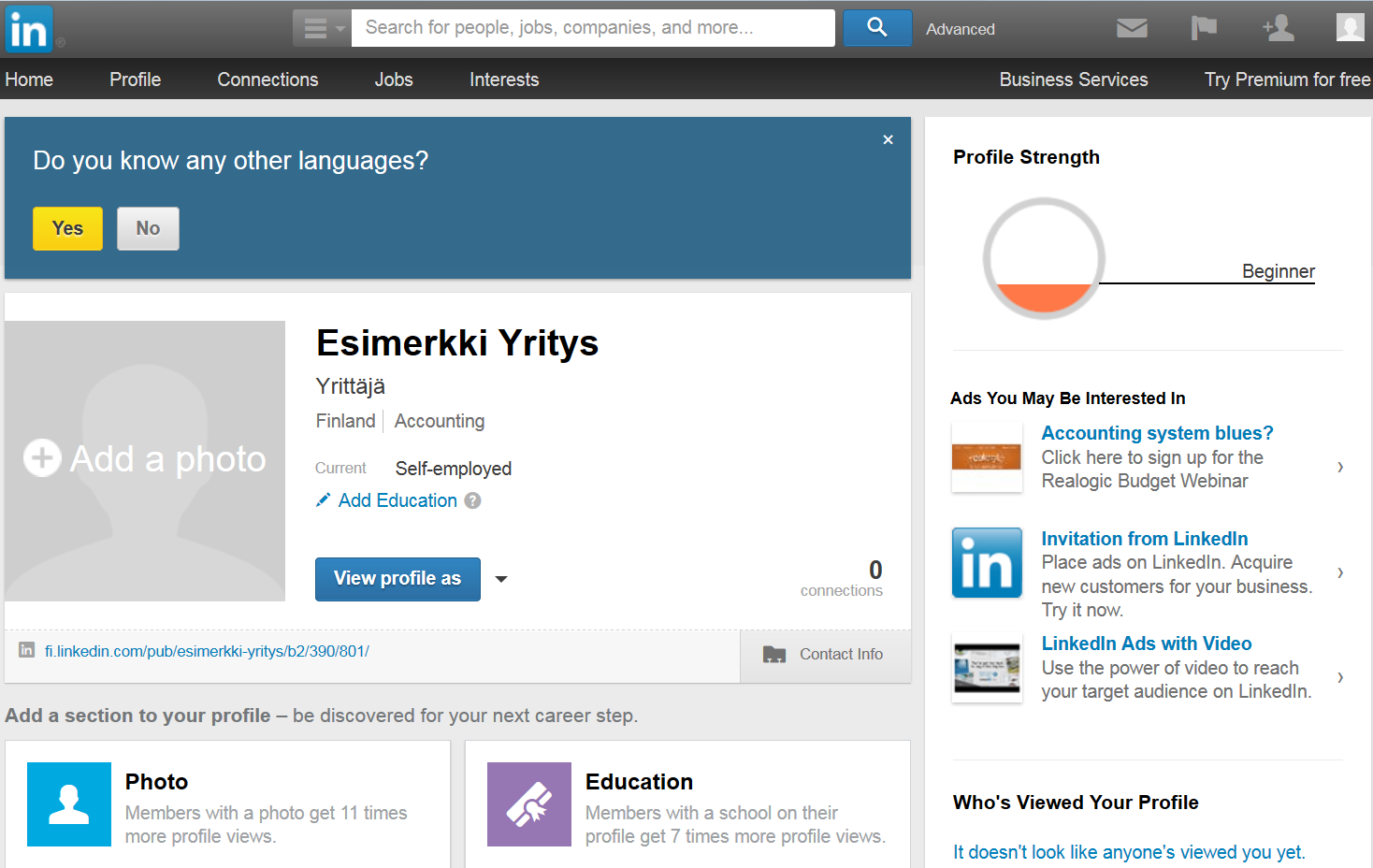Image resolution: width=1373 pixels, height=868 pixels.
Task: Click the LinkedIn logo icon
Action: point(29,29)
